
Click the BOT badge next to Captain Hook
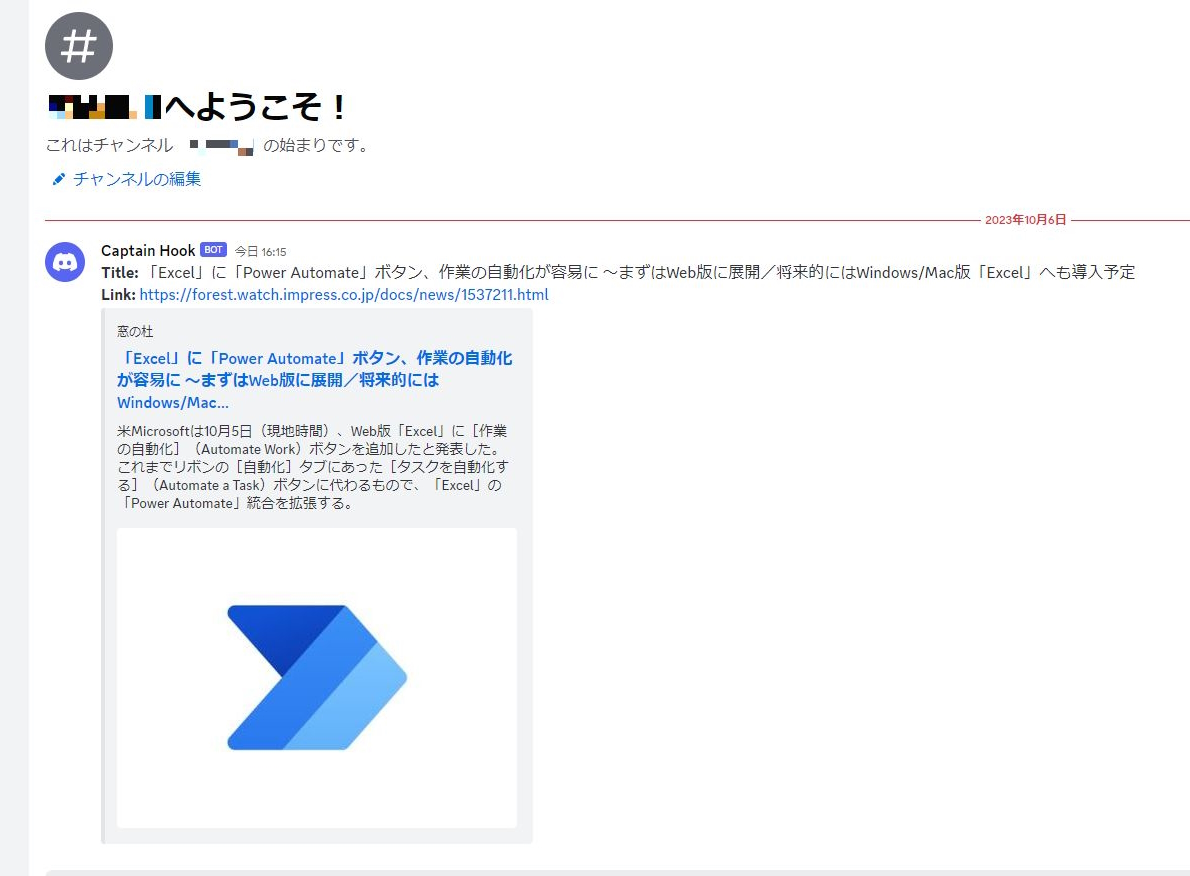tap(214, 250)
